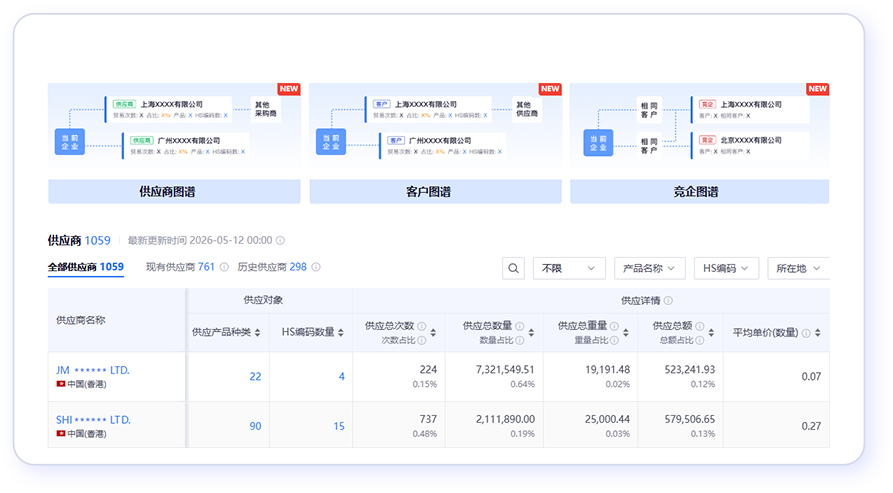Switch to 历史供应商 298 tab
This screenshot has height=493, width=893.
[x=272, y=267]
